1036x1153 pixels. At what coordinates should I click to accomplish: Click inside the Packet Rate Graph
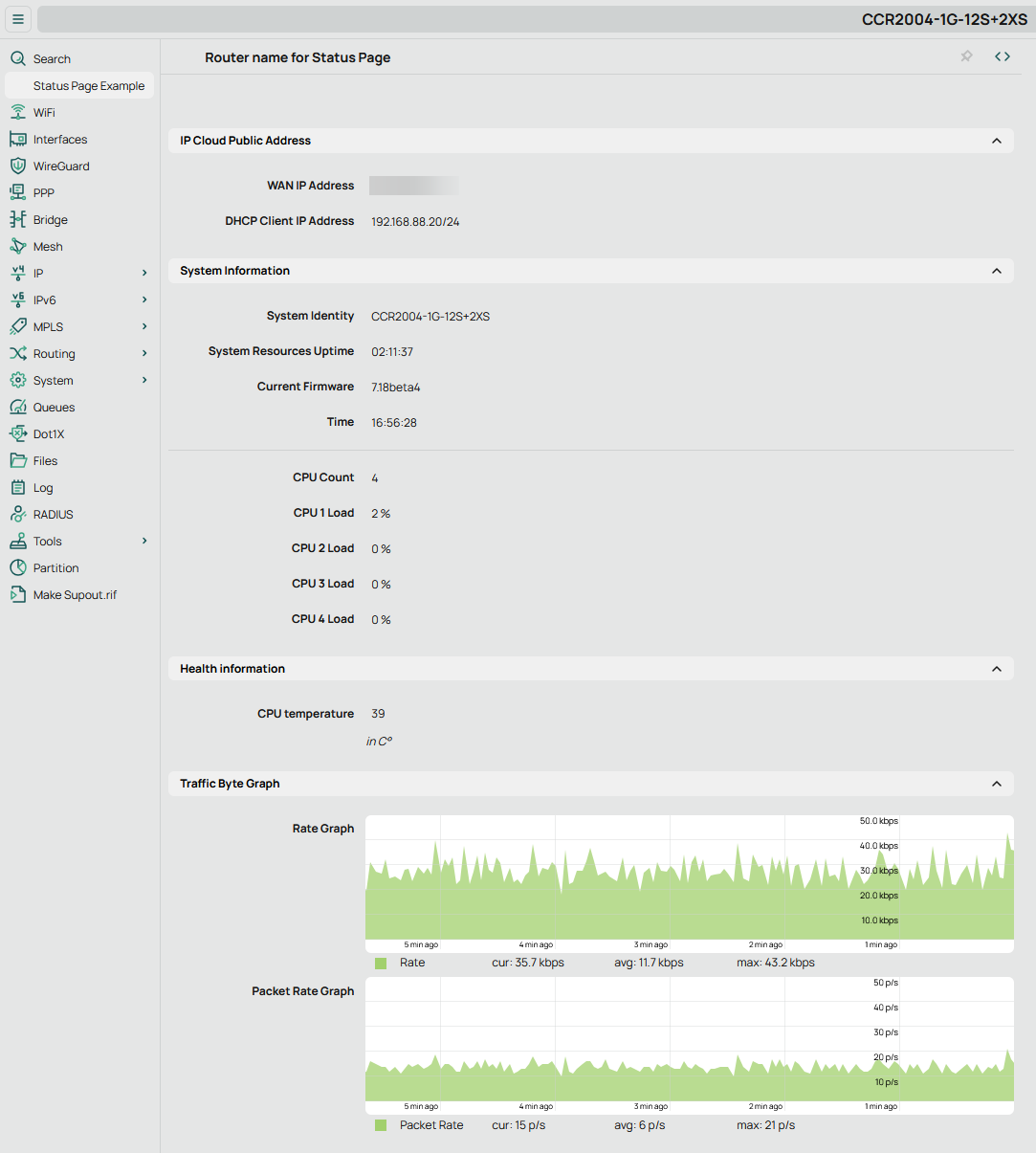click(x=689, y=1045)
